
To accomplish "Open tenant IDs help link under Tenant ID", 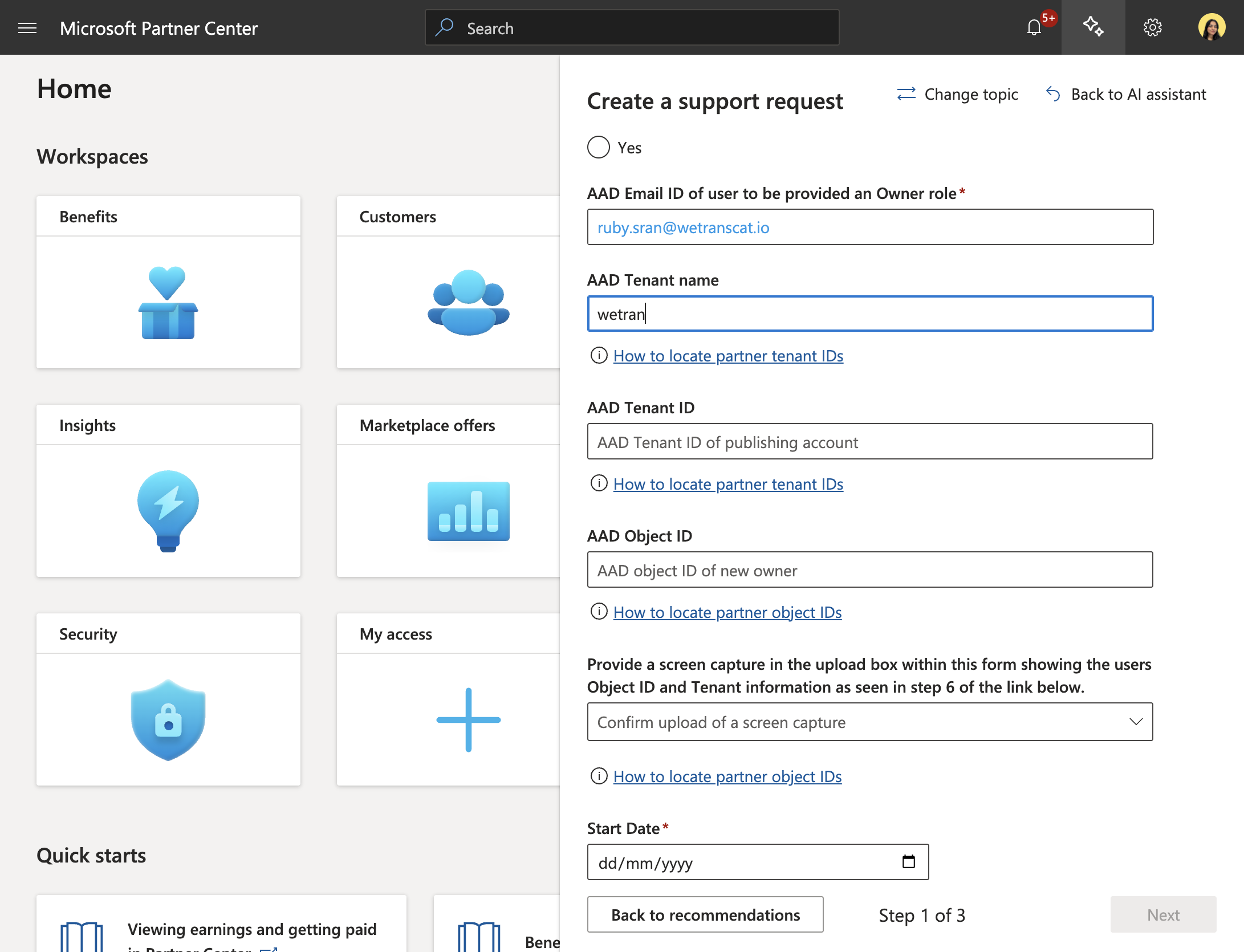I will pyautogui.click(x=728, y=484).
